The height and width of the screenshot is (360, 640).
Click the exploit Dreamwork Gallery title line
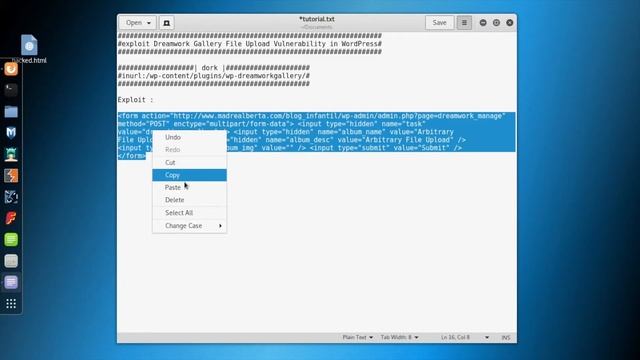[x=249, y=44]
